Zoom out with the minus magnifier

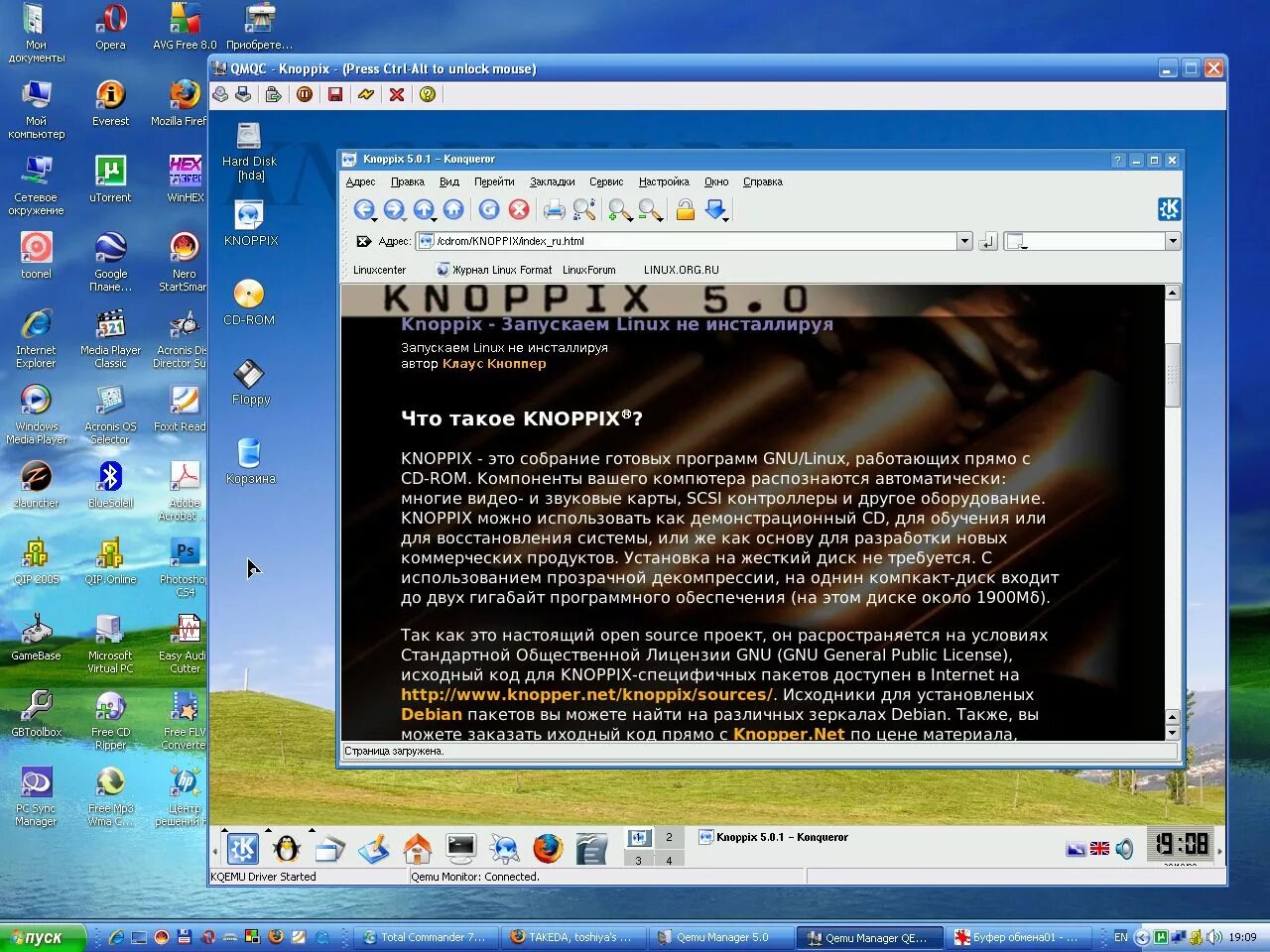(651, 209)
